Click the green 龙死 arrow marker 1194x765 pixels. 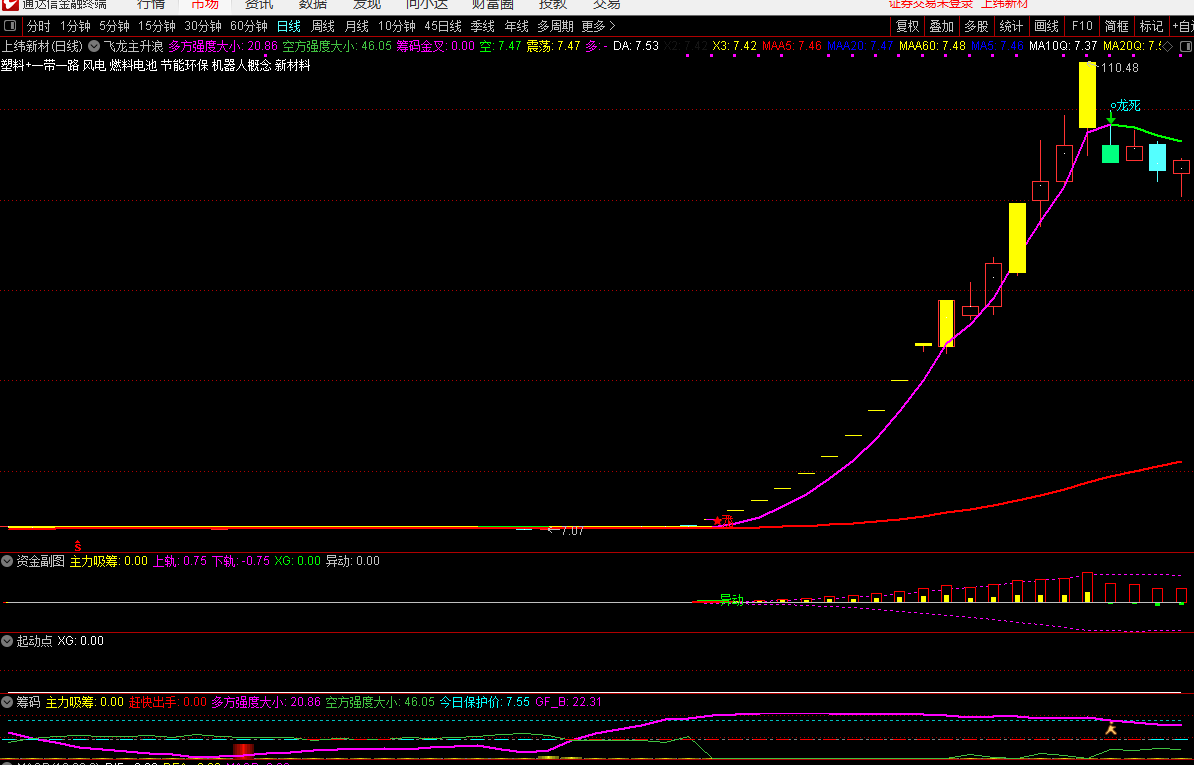tap(1111, 118)
